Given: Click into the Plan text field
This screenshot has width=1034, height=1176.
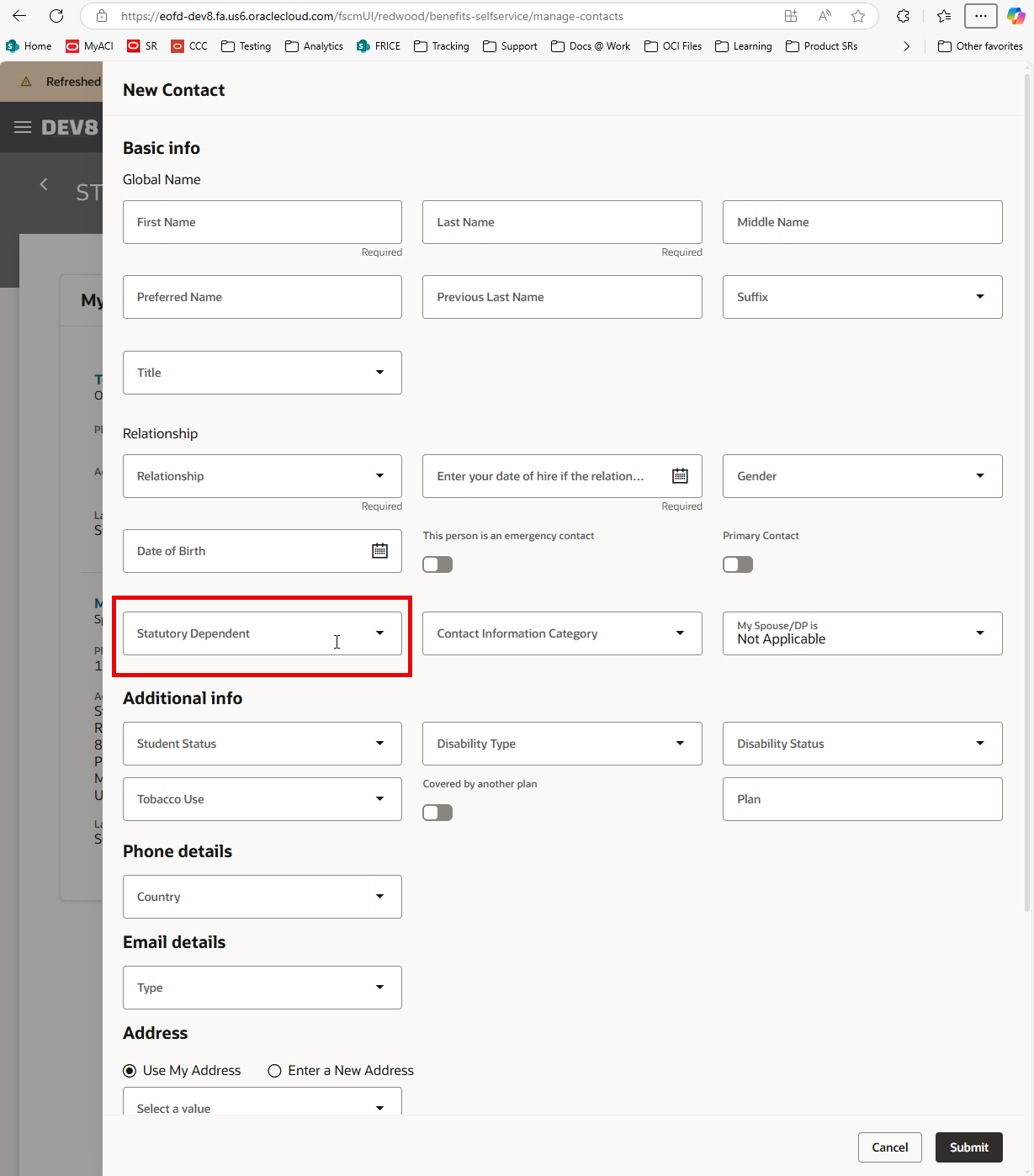Looking at the screenshot, I should coord(862,799).
